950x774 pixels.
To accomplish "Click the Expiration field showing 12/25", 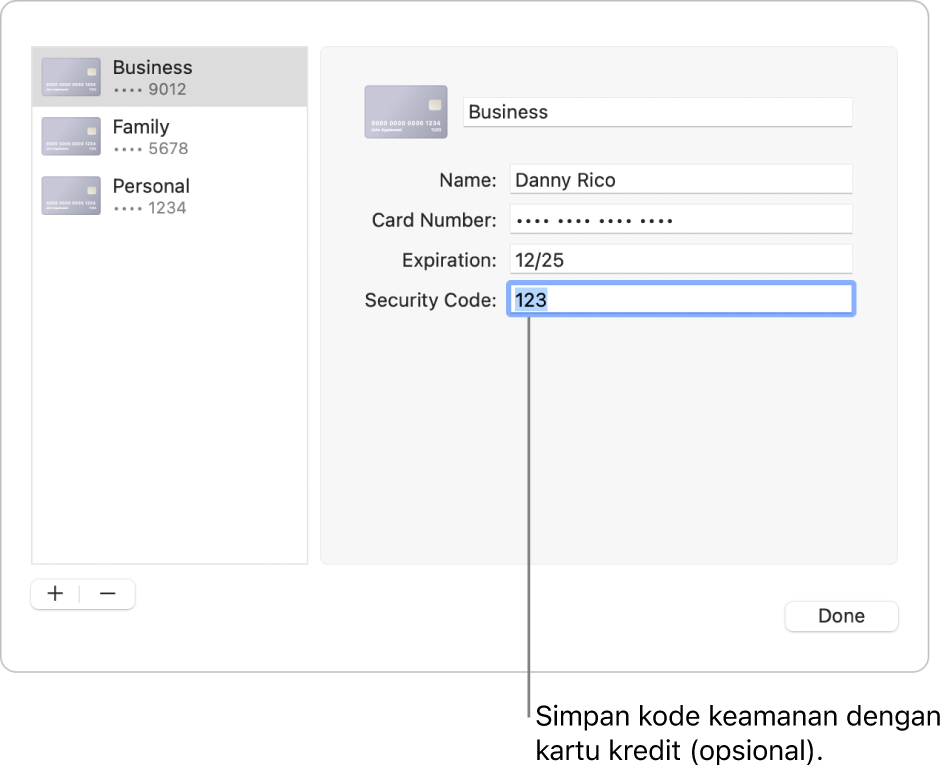I will [681, 259].
